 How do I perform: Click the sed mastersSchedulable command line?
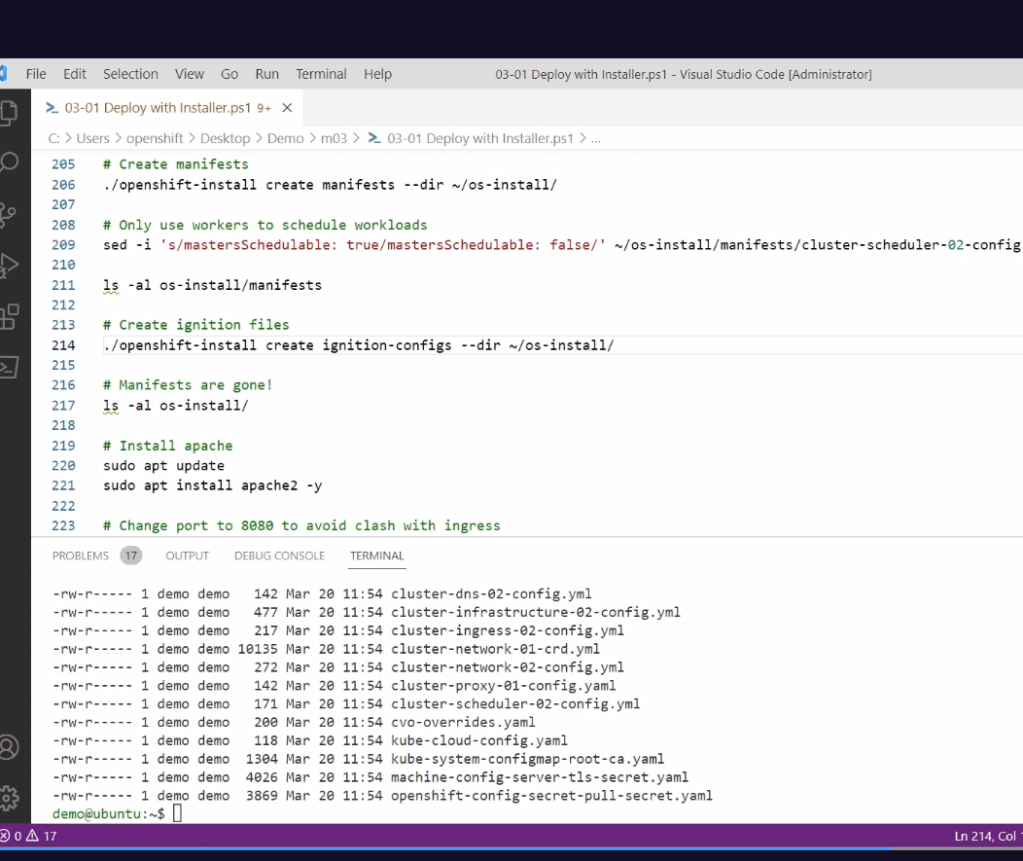(x=562, y=245)
